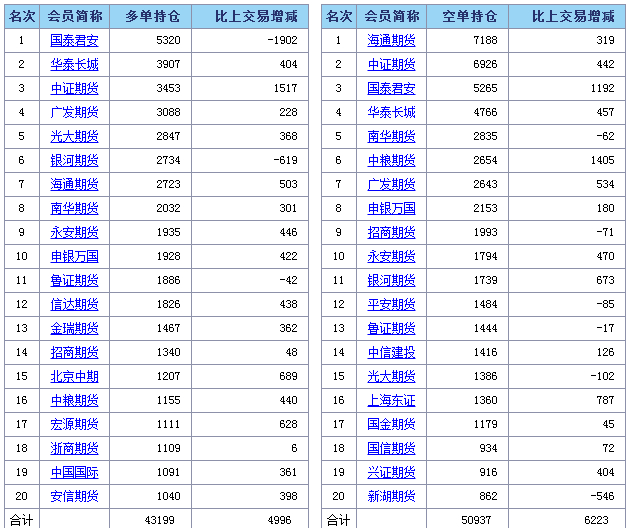Click 光大期货 link in 空单持仓 table
This screenshot has width=630, height=528.
(391, 376)
